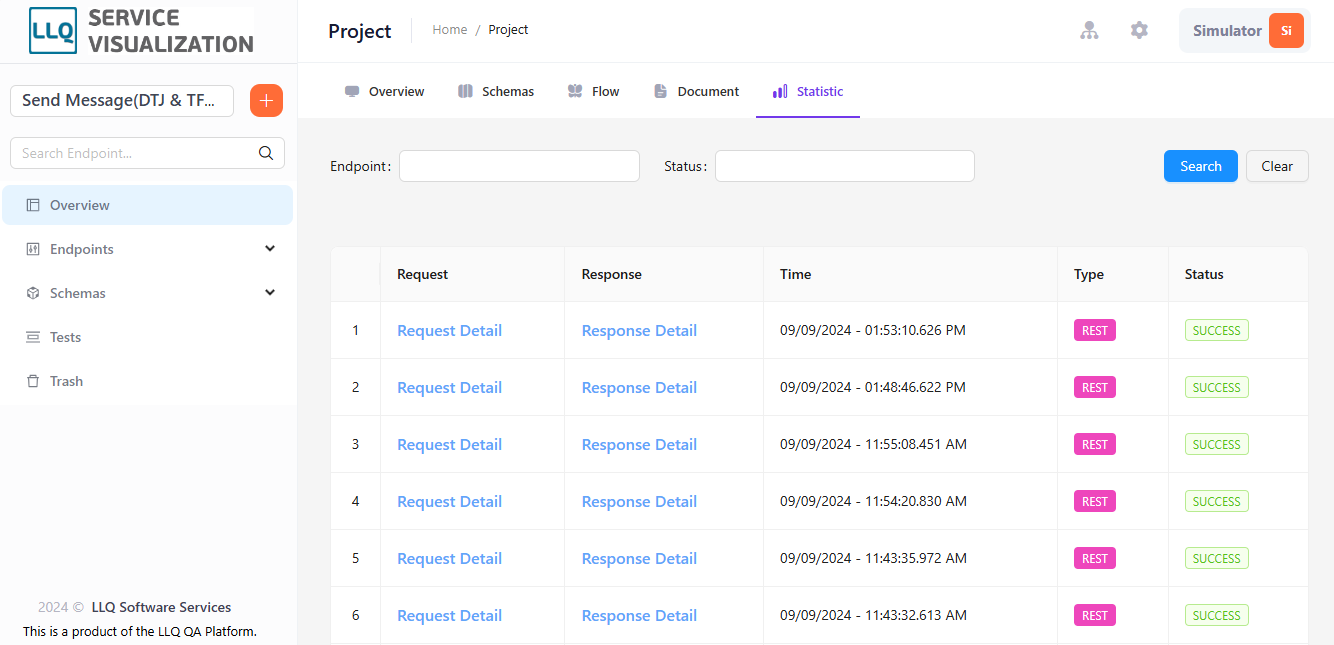1334x645 pixels.
Task: Click the Endpoint filter input field
Action: [x=519, y=166]
